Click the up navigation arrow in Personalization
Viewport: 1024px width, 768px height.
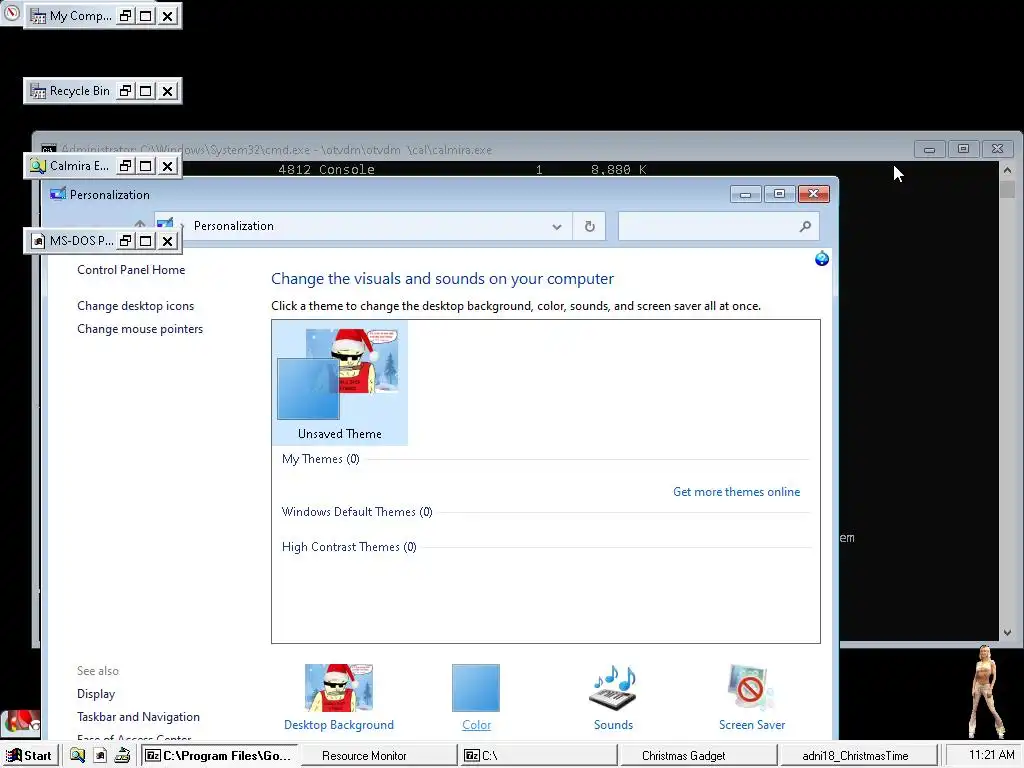click(x=140, y=223)
